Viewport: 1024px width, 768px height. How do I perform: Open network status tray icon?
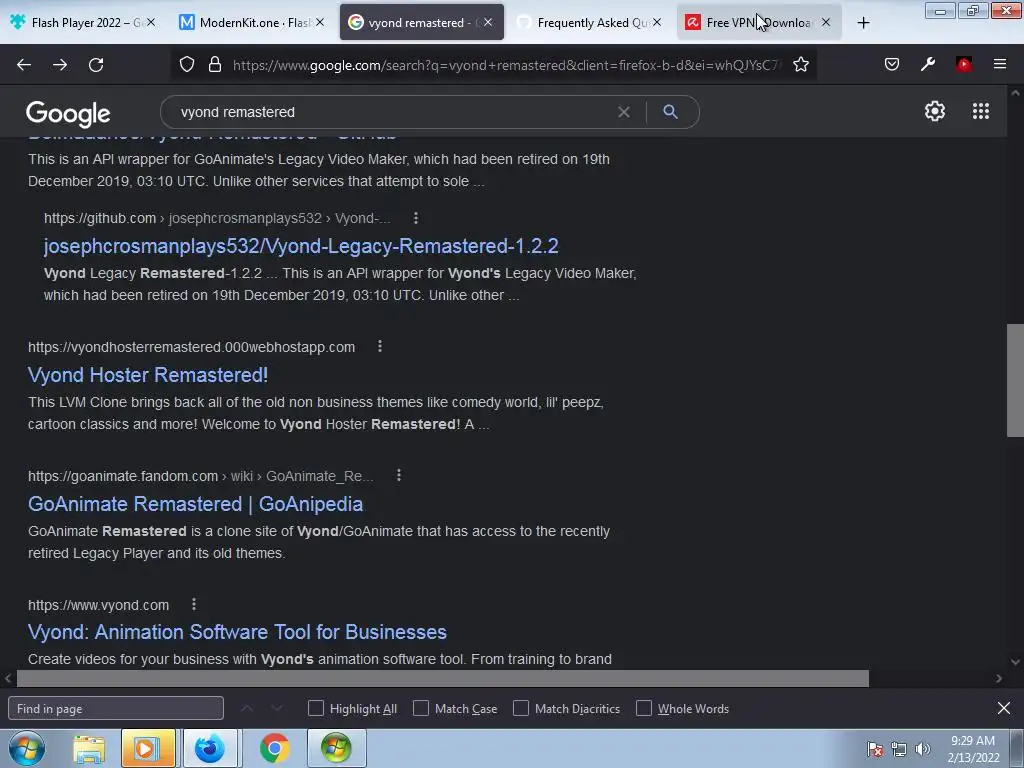coord(899,749)
